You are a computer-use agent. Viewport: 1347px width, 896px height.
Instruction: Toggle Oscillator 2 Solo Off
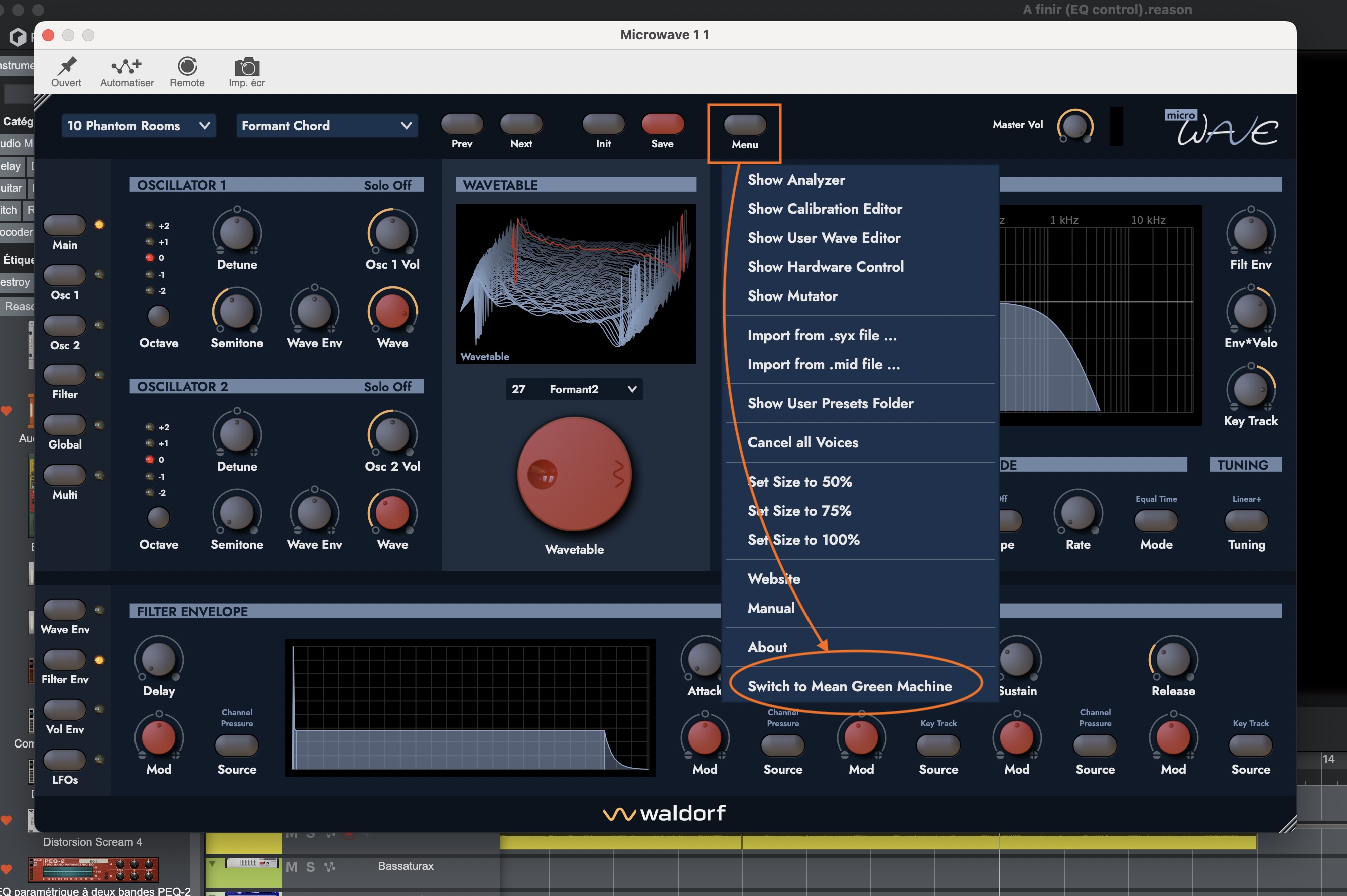(x=387, y=386)
